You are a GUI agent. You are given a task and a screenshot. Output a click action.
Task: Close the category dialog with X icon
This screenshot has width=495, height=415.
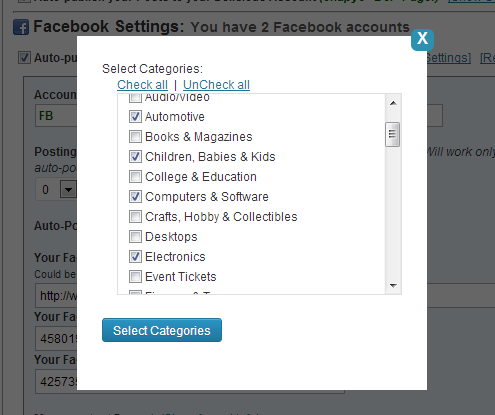tap(422, 40)
